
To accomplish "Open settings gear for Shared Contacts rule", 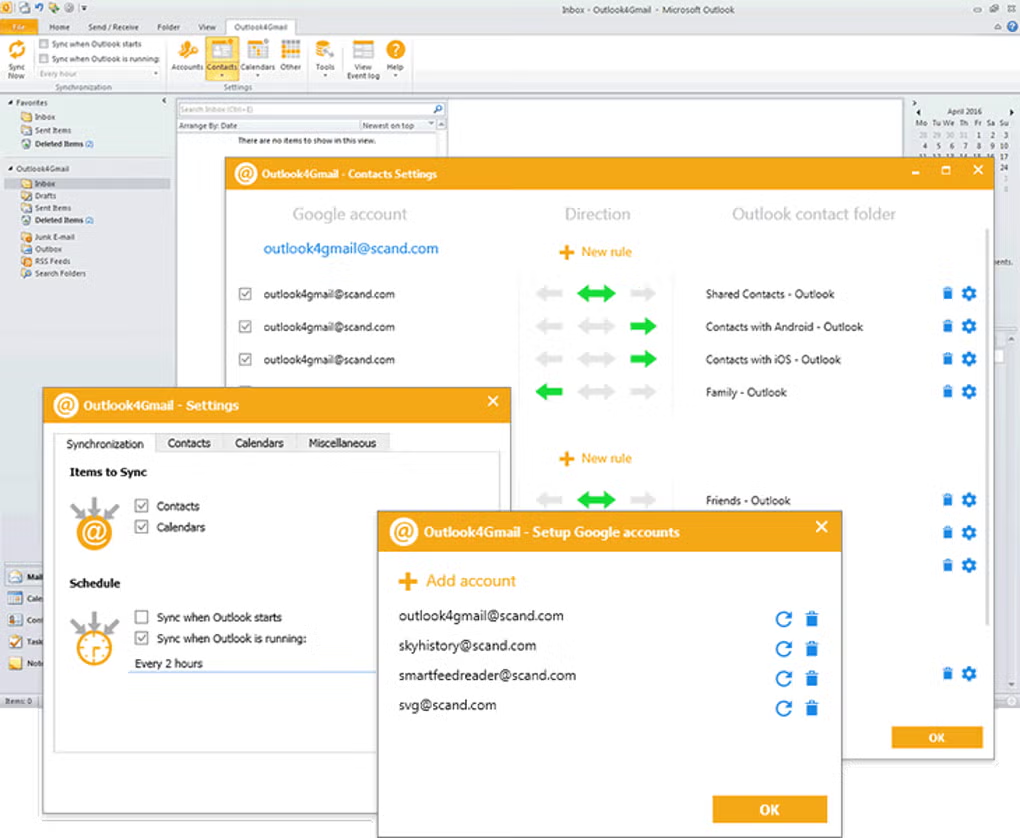I will pos(969,293).
